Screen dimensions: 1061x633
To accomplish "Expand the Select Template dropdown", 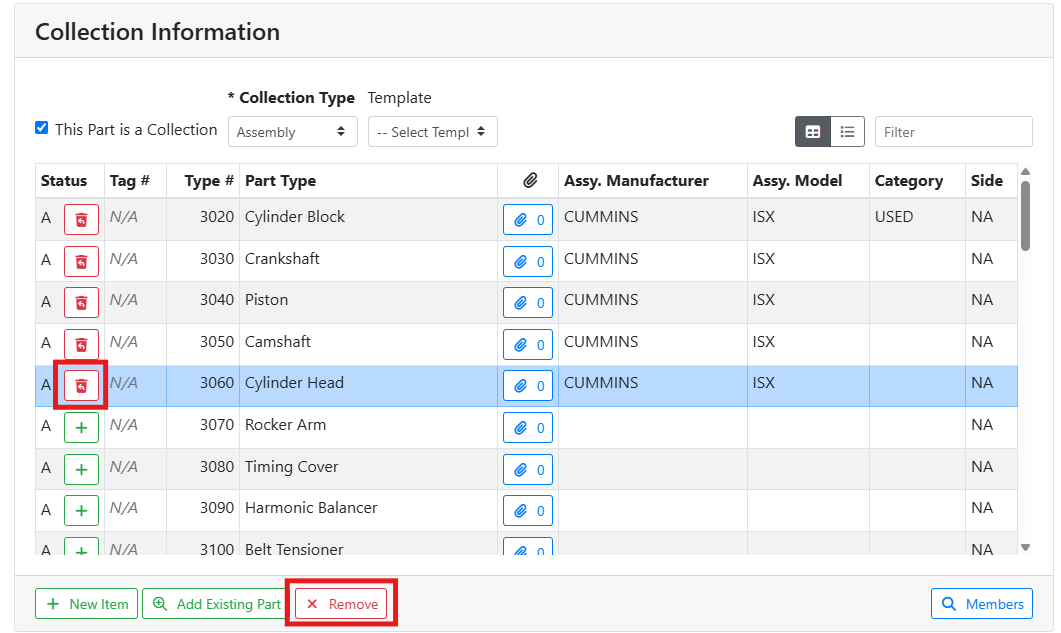I will pos(432,132).
